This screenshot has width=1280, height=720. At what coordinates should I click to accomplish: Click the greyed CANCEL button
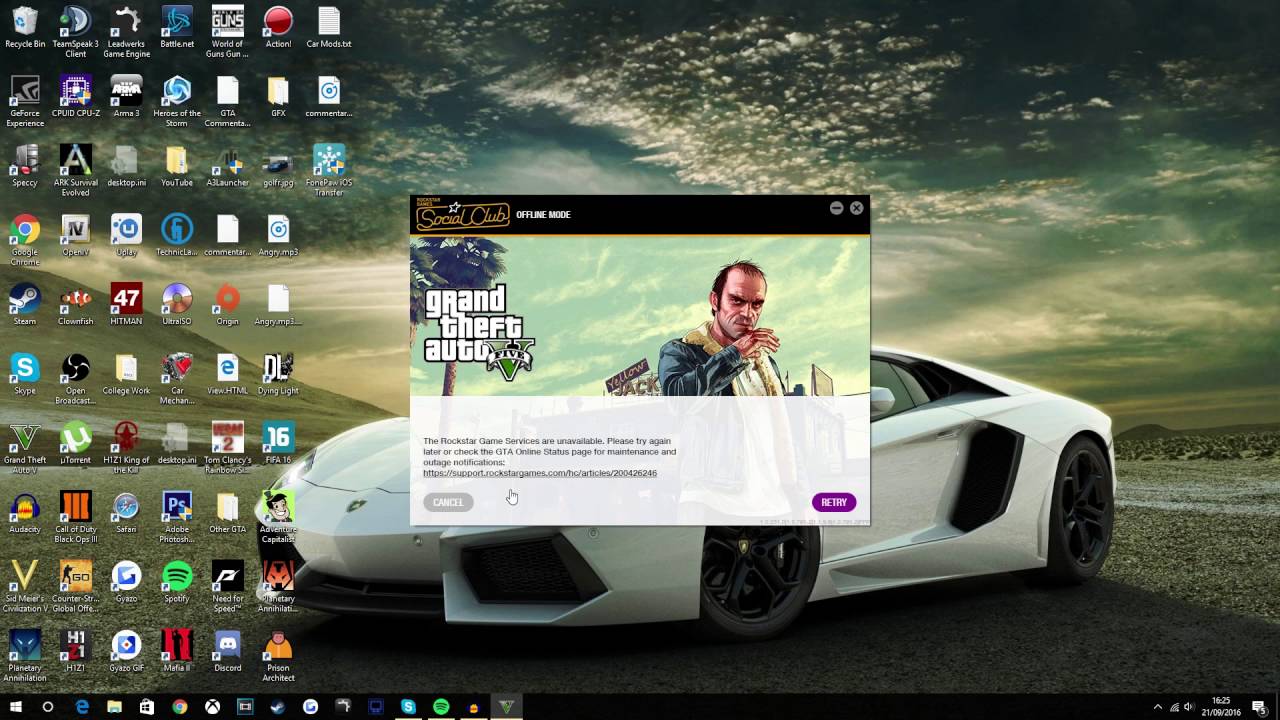[448, 502]
